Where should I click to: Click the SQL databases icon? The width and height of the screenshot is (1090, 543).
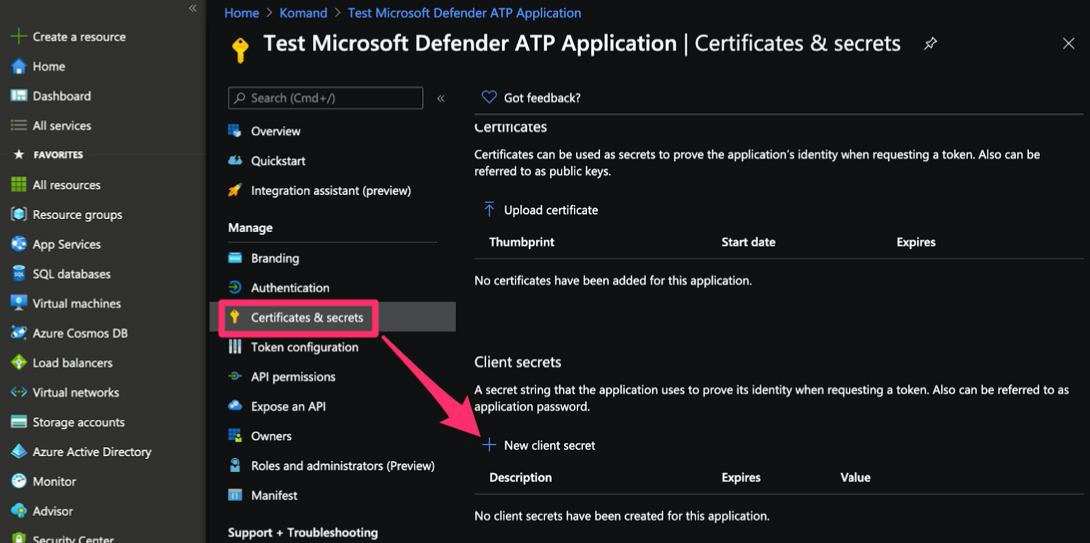pyautogui.click(x=19, y=274)
